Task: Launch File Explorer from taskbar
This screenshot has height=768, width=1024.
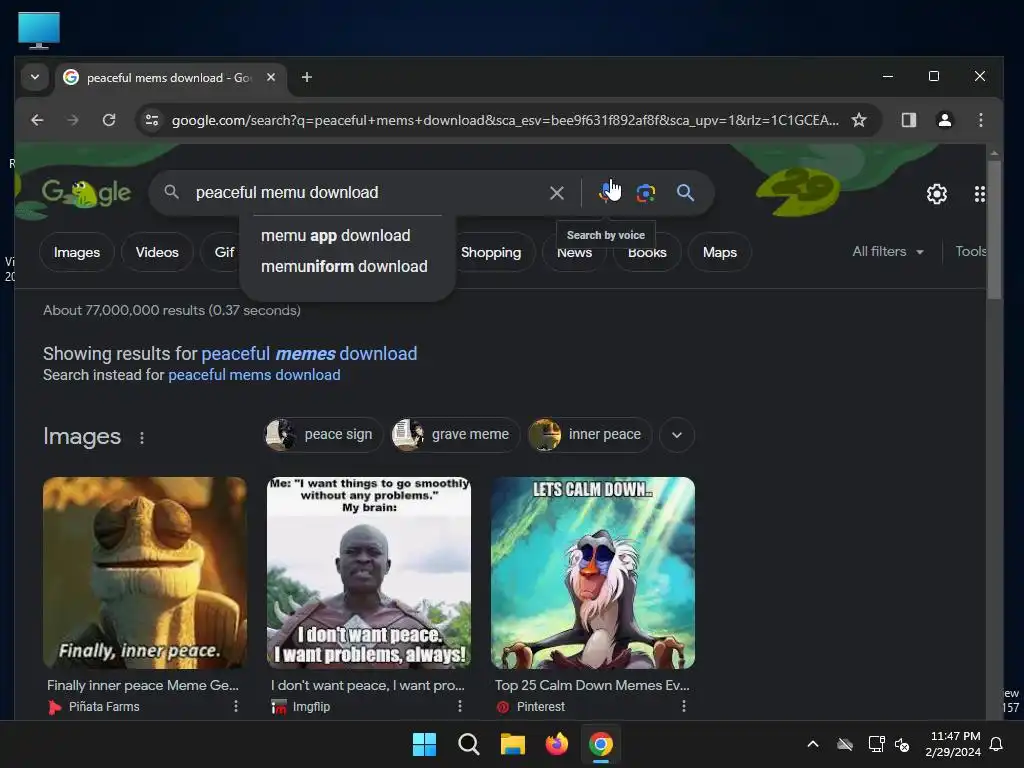Action: coord(513,744)
